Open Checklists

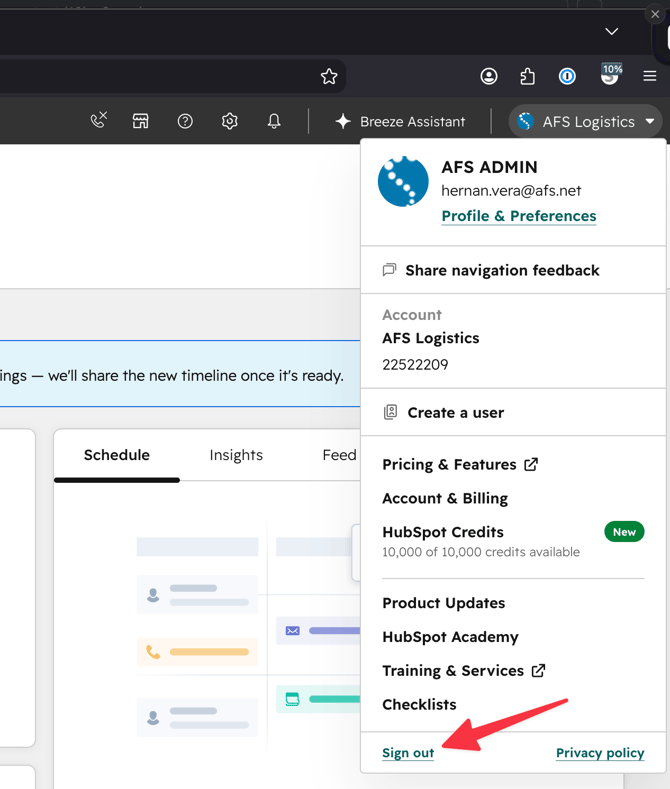tap(419, 704)
